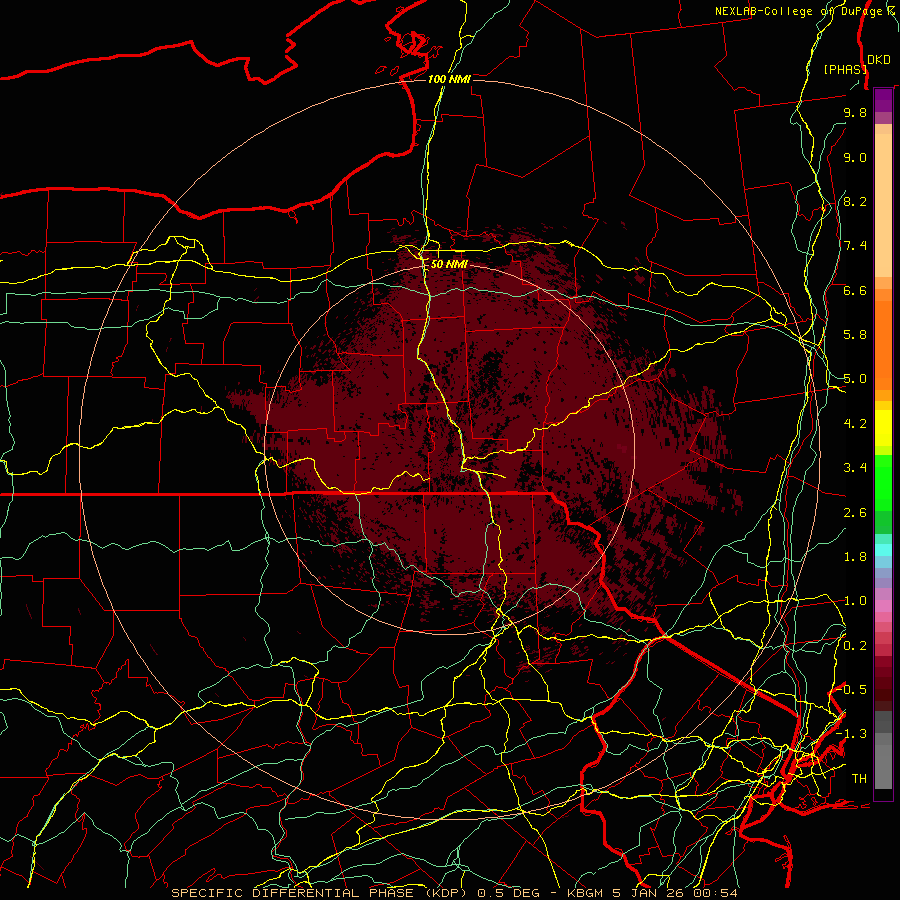Click the pink segment beside 1.0

pyautogui.click(x=883, y=606)
